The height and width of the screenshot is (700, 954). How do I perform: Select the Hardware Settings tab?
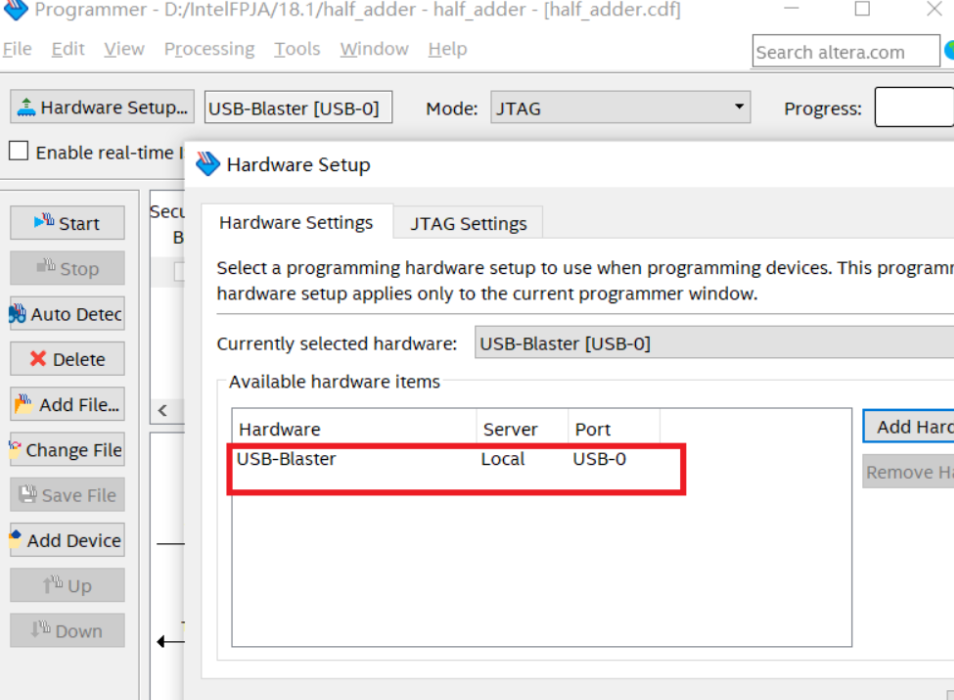point(296,222)
